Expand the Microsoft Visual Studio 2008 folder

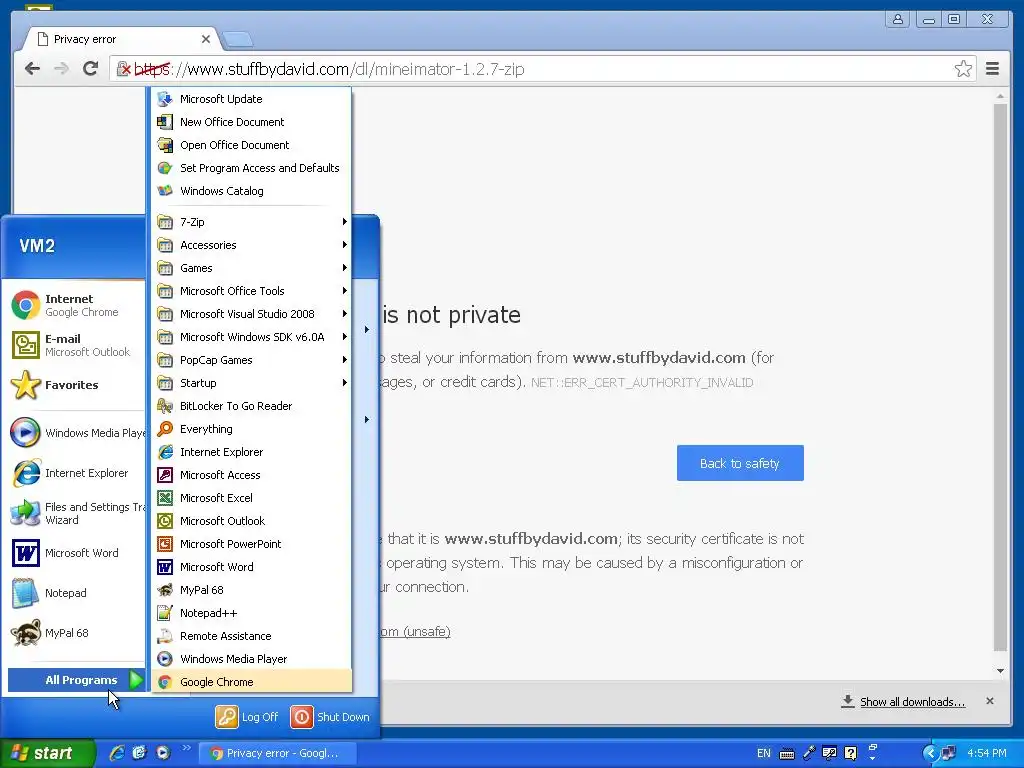click(252, 314)
